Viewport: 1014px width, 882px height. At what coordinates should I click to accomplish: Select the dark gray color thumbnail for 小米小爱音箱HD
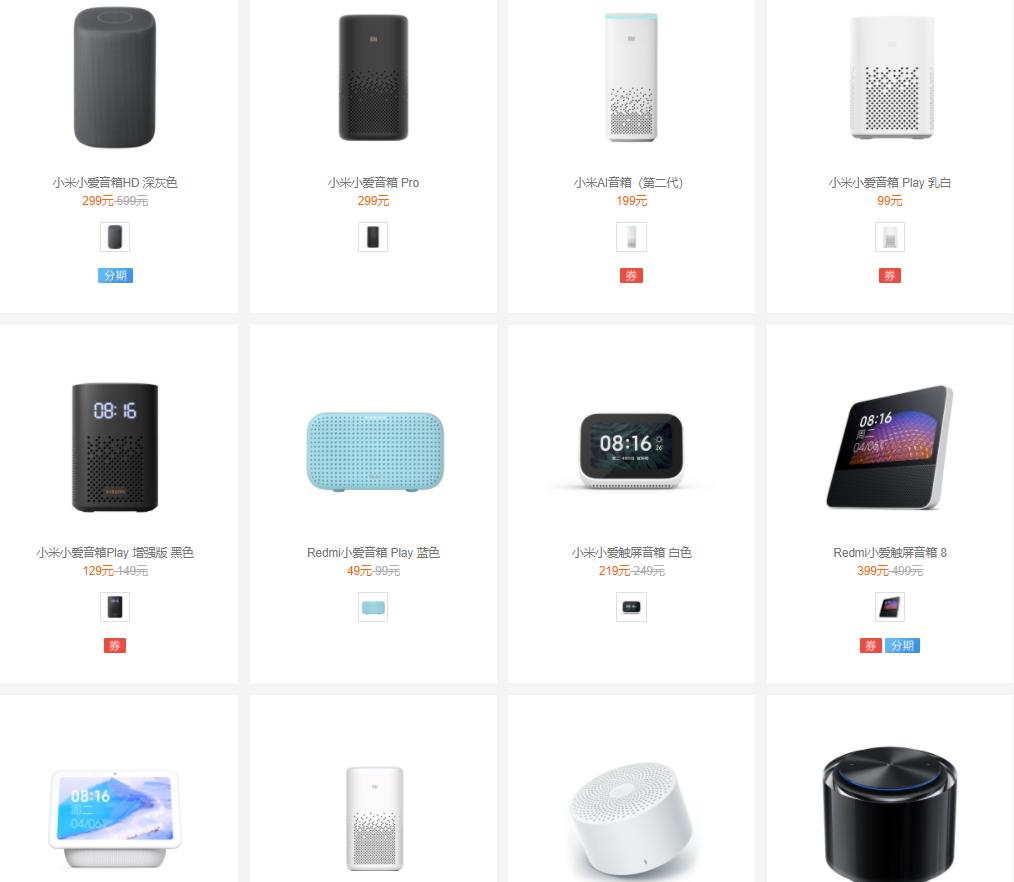[x=115, y=237]
